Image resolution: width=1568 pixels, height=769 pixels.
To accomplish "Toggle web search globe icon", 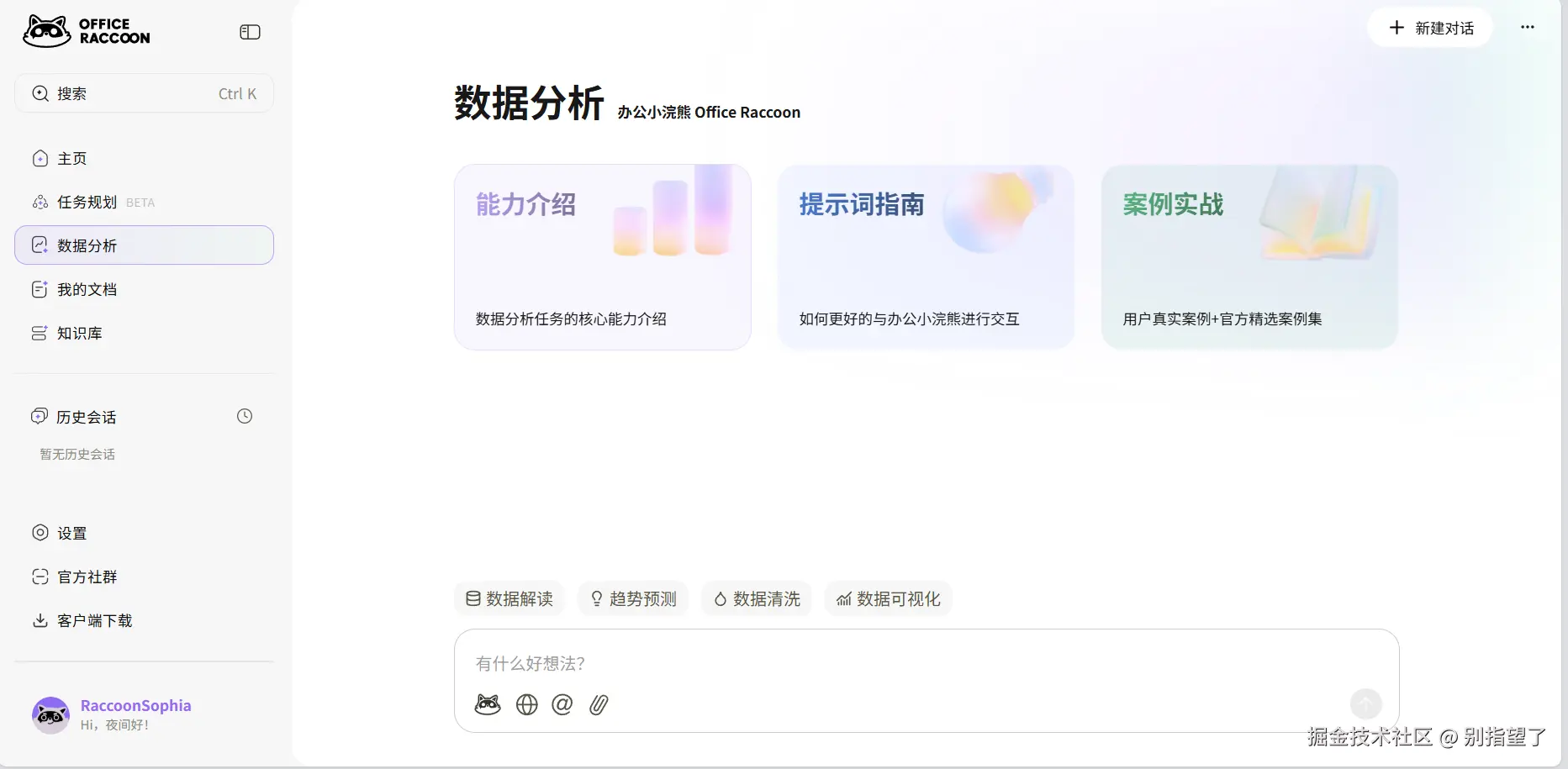I will [527, 704].
